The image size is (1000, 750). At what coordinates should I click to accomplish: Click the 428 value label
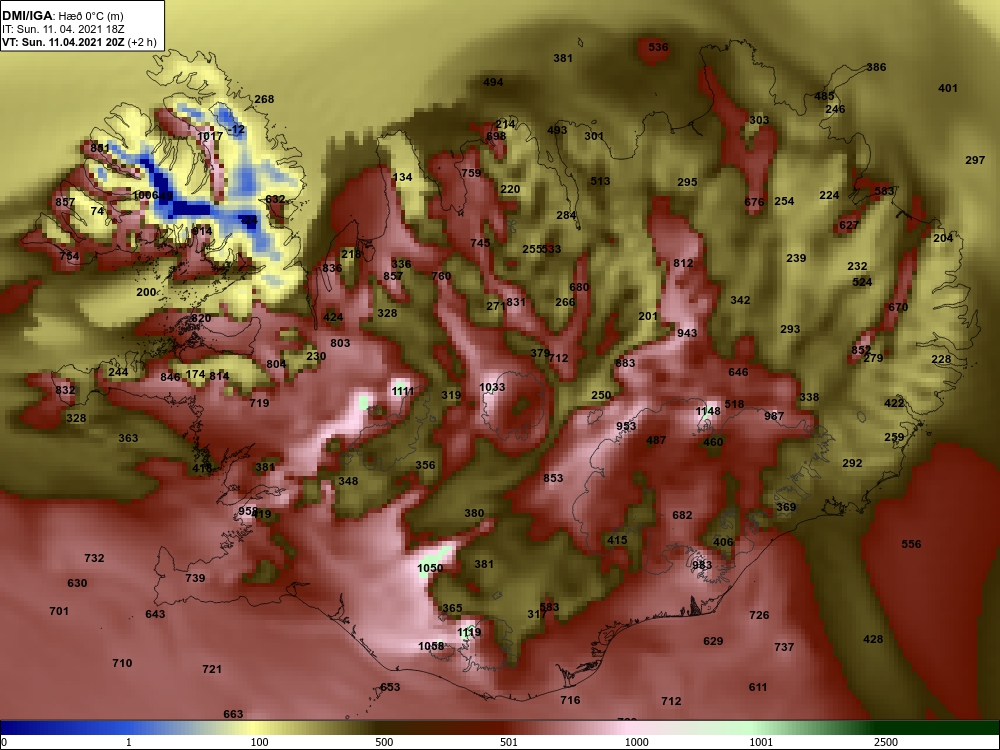click(x=873, y=640)
